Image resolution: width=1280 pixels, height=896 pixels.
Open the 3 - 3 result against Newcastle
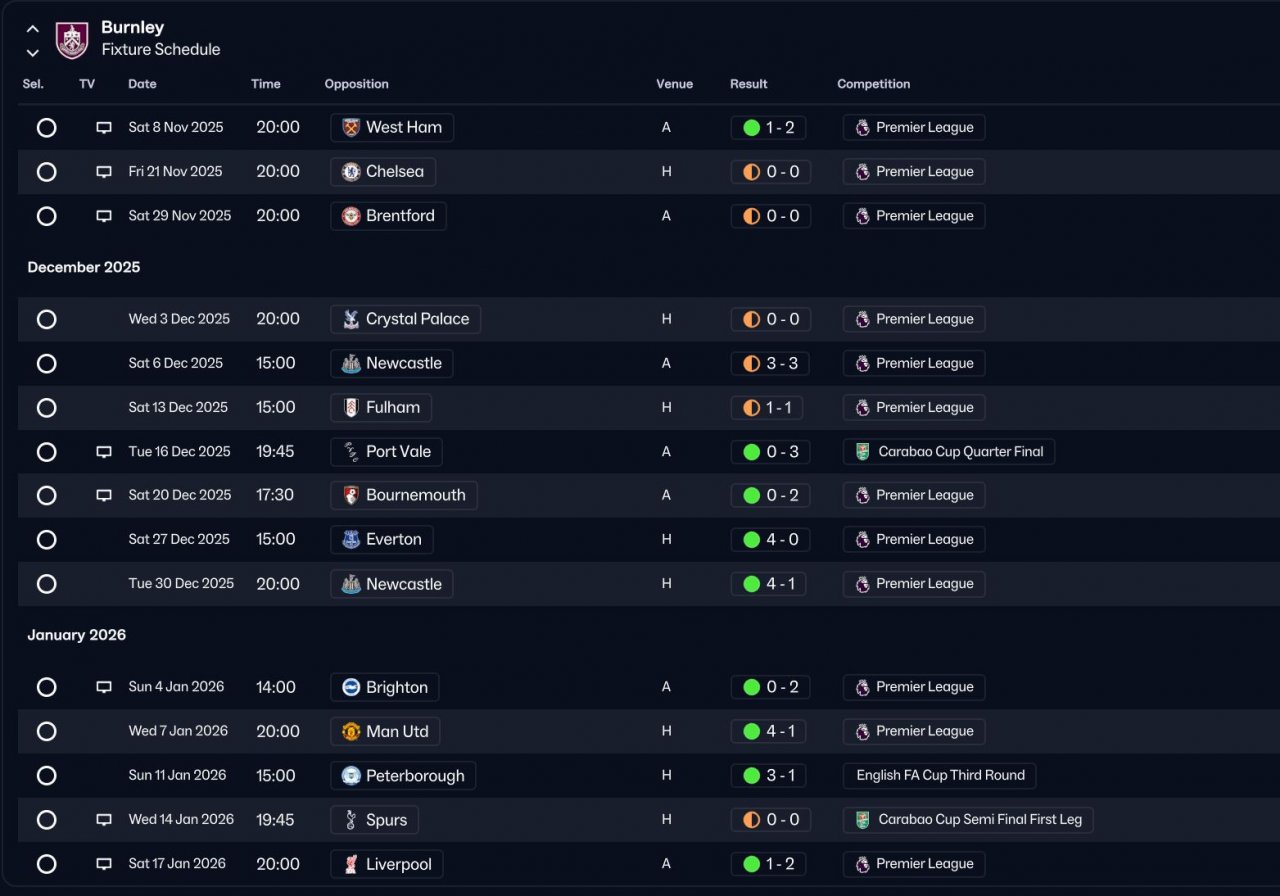[770, 363]
